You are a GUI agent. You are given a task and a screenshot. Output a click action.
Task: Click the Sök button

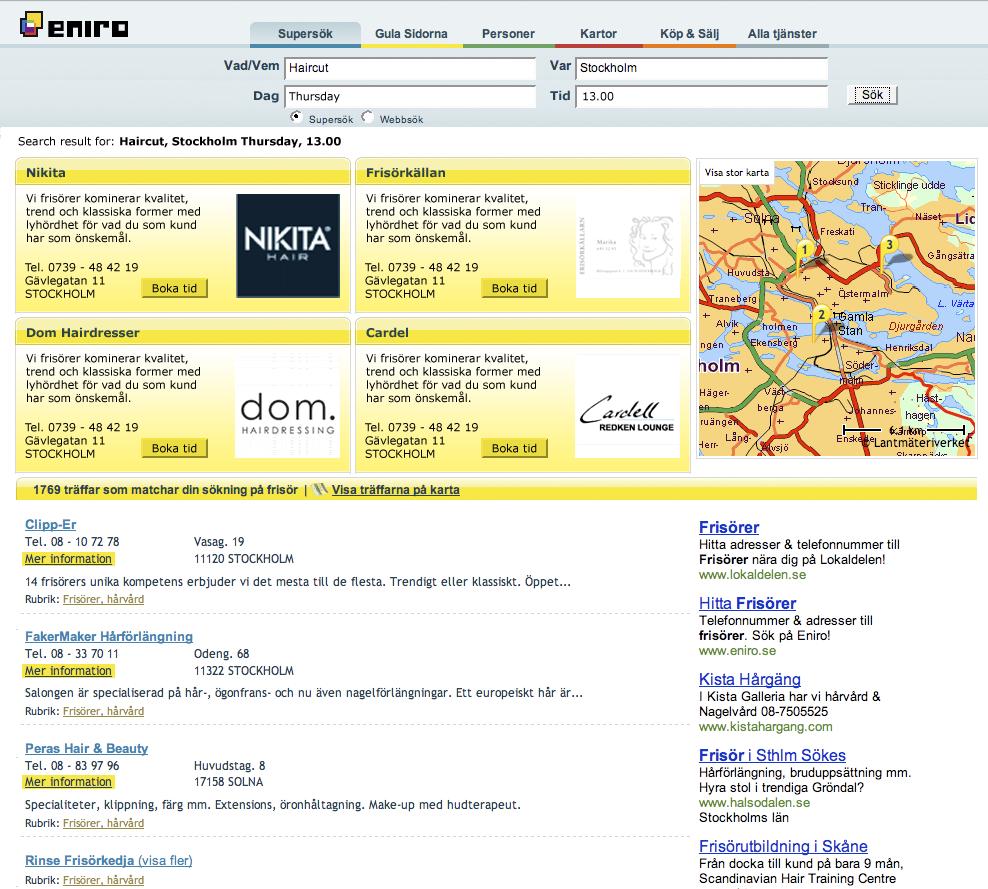click(872, 95)
